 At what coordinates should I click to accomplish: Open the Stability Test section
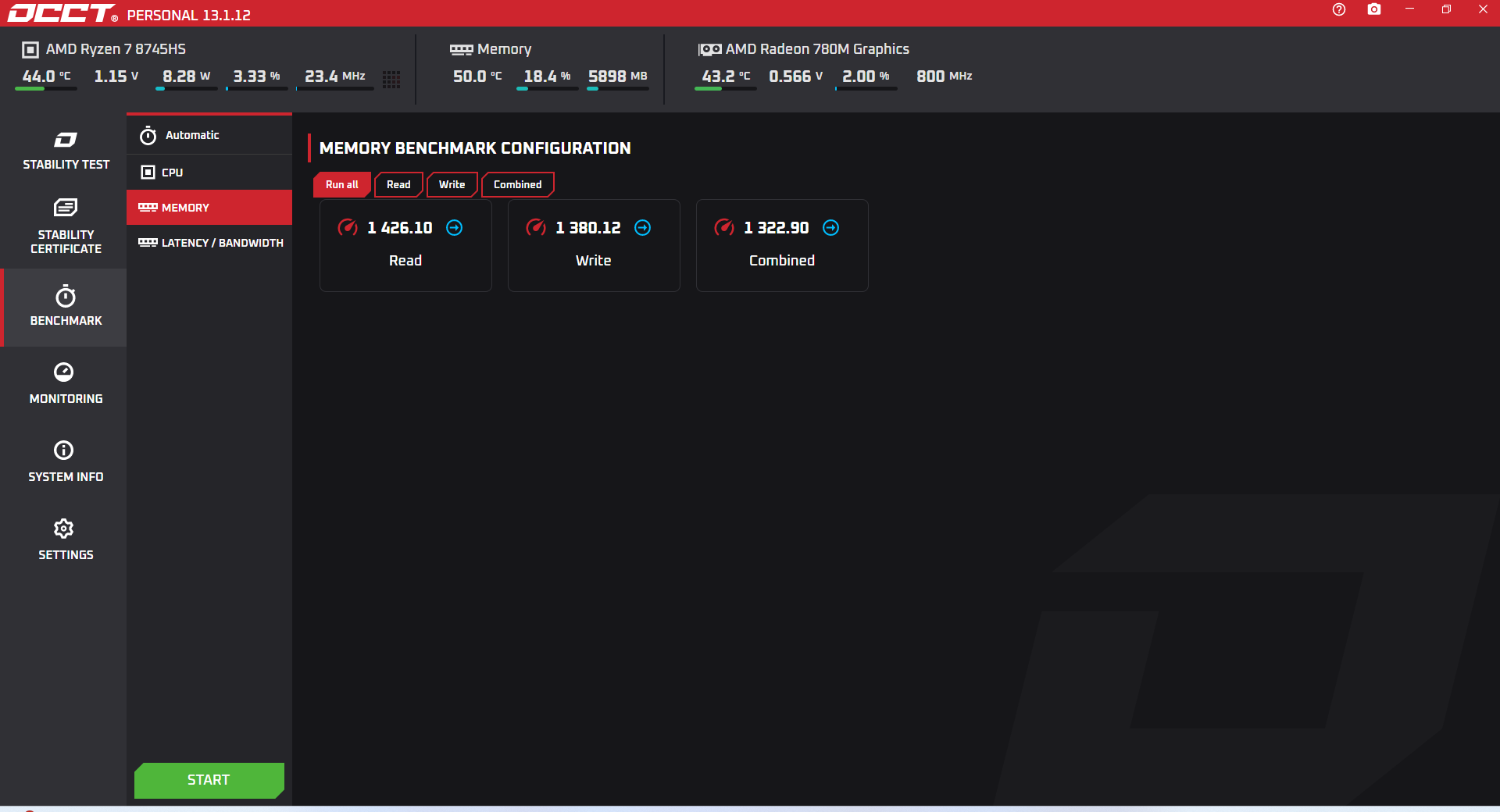tap(66, 151)
